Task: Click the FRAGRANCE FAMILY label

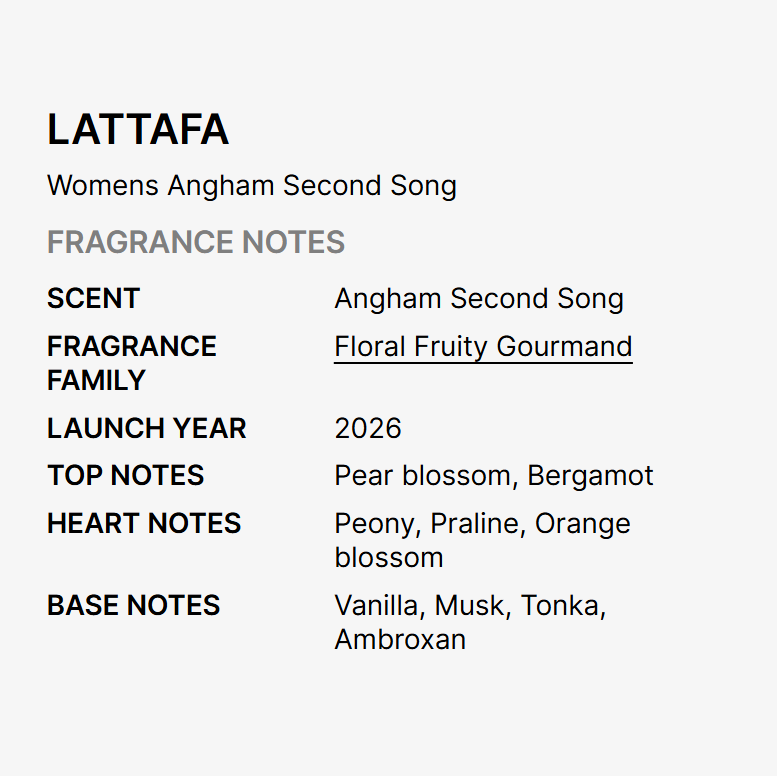Action: (x=132, y=363)
